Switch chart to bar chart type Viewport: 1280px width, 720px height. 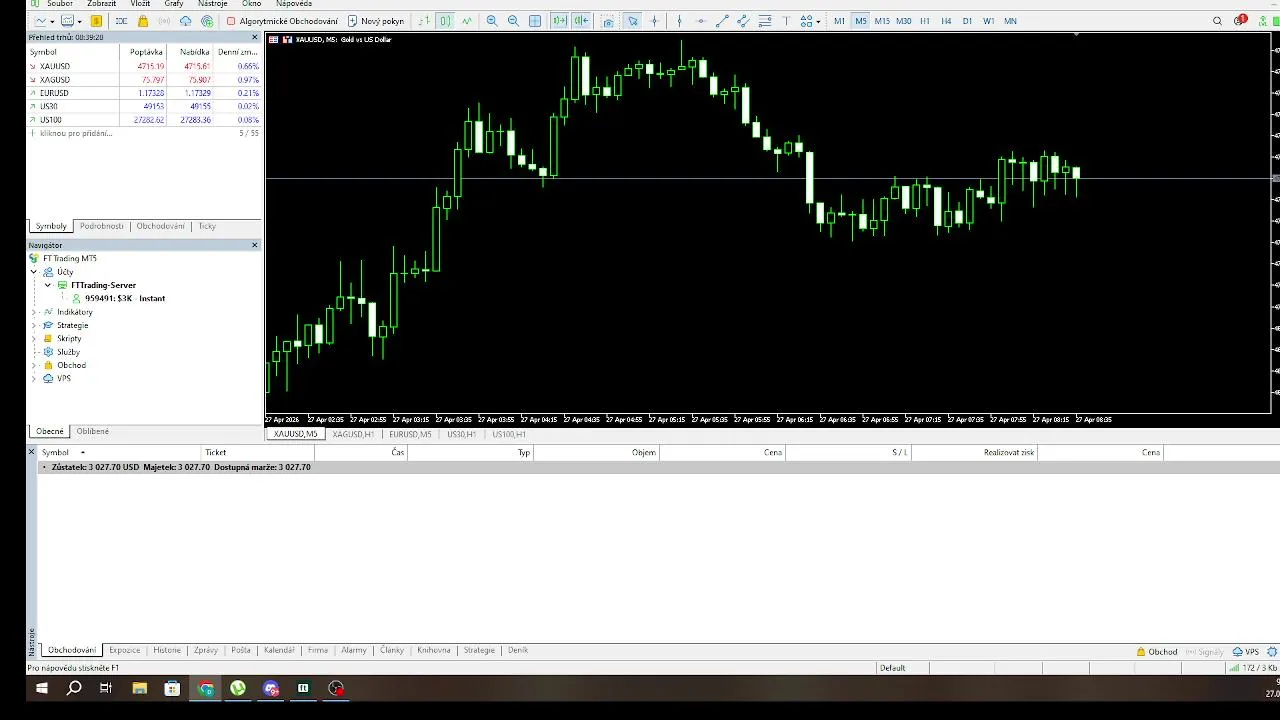tap(424, 21)
